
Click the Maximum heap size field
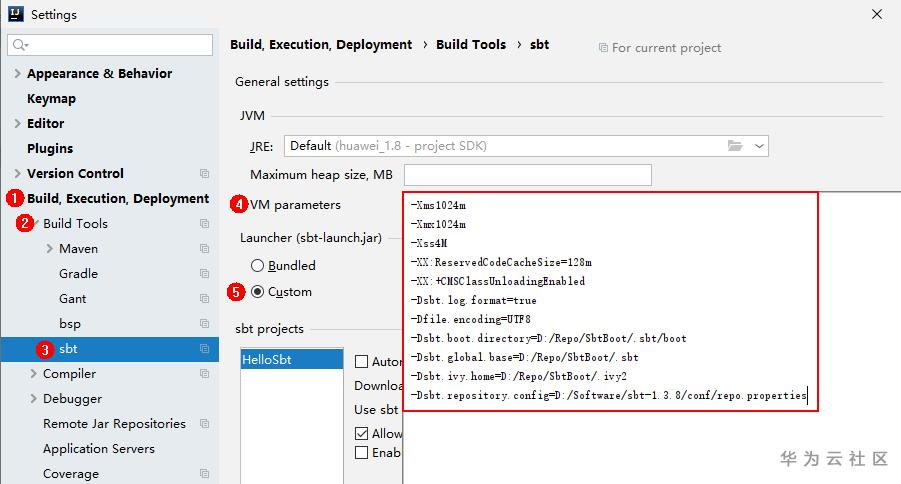[527, 175]
